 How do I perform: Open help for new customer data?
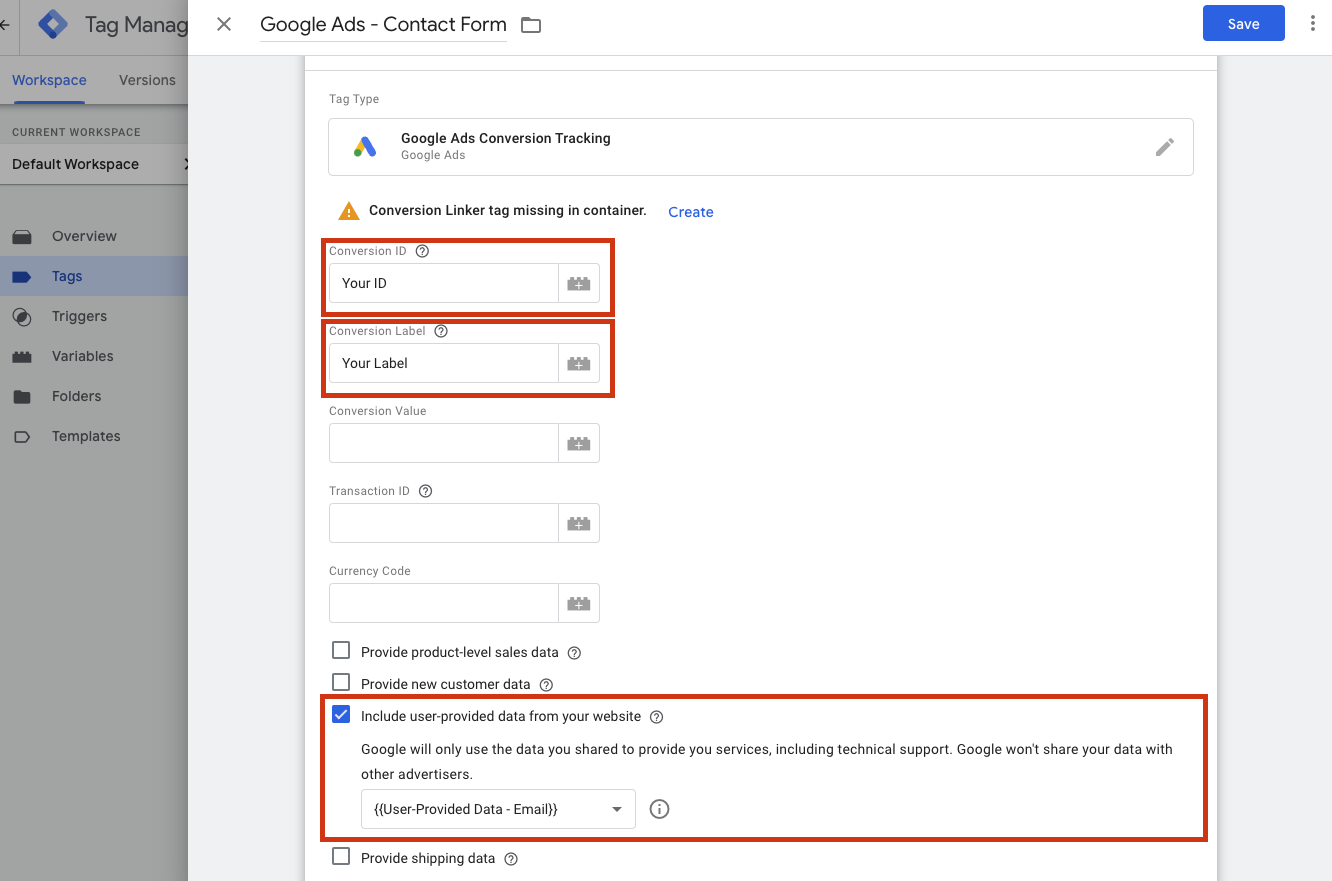click(546, 685)
